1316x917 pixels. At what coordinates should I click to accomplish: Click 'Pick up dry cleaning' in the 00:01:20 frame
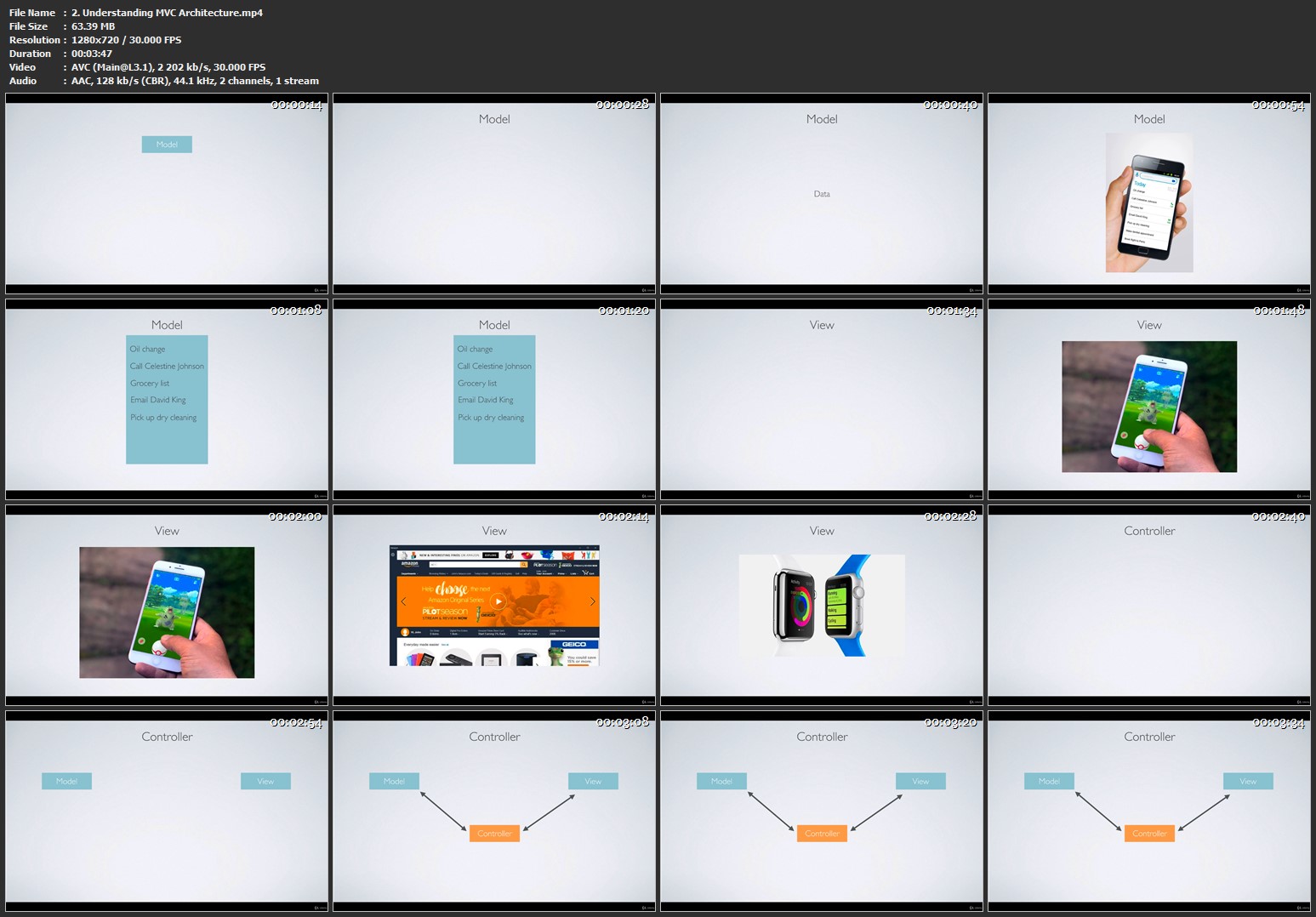(x=491, y=418)
